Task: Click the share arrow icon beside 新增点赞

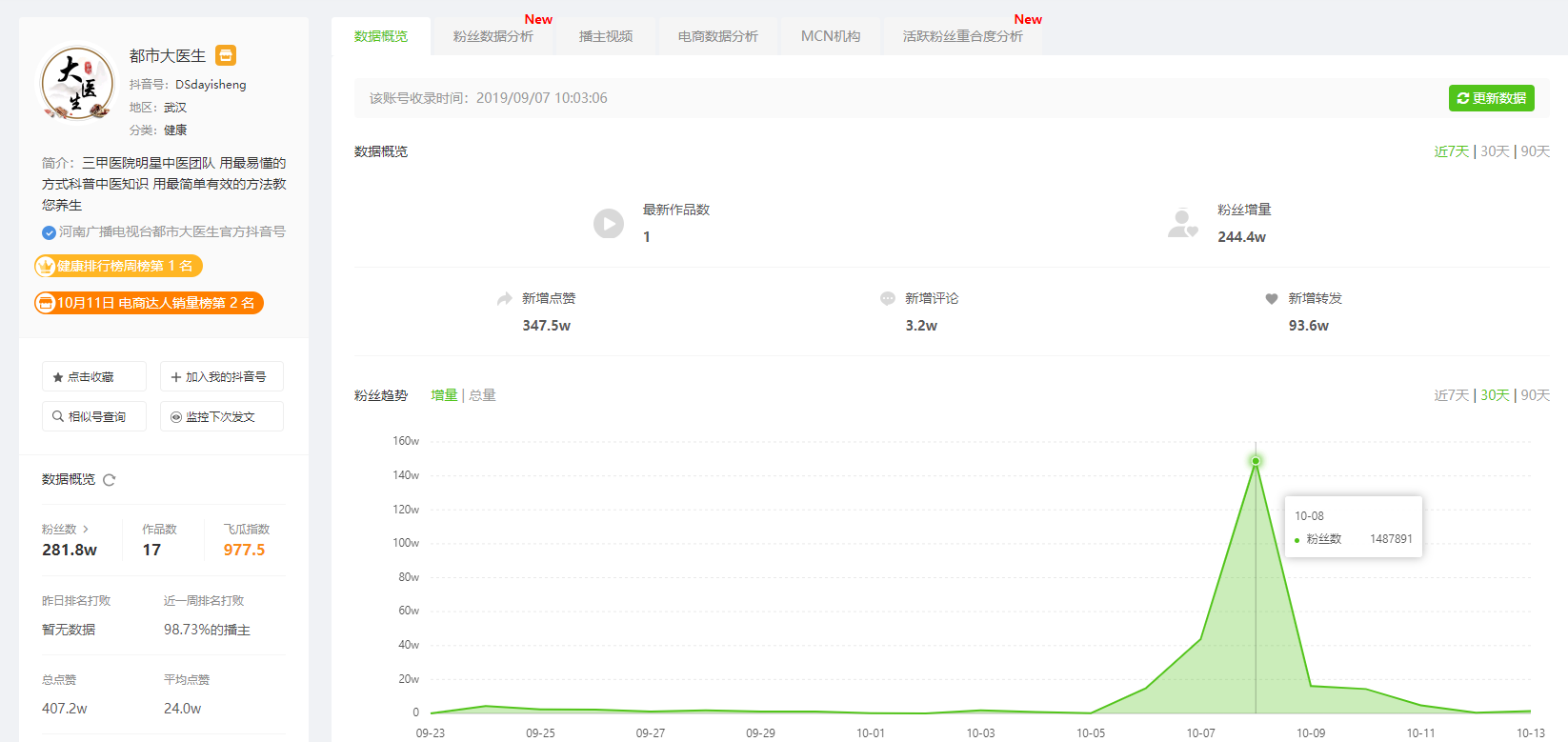Action: (x=505, y=299)
